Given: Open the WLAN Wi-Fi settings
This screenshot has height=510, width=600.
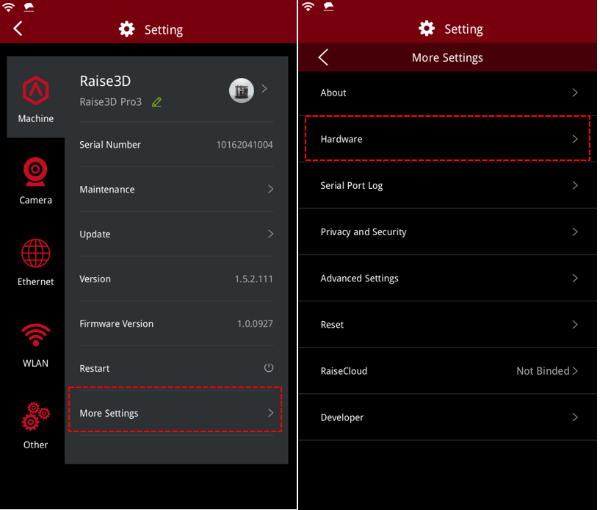Looking at the screenshot, I should tap(36, 335).
